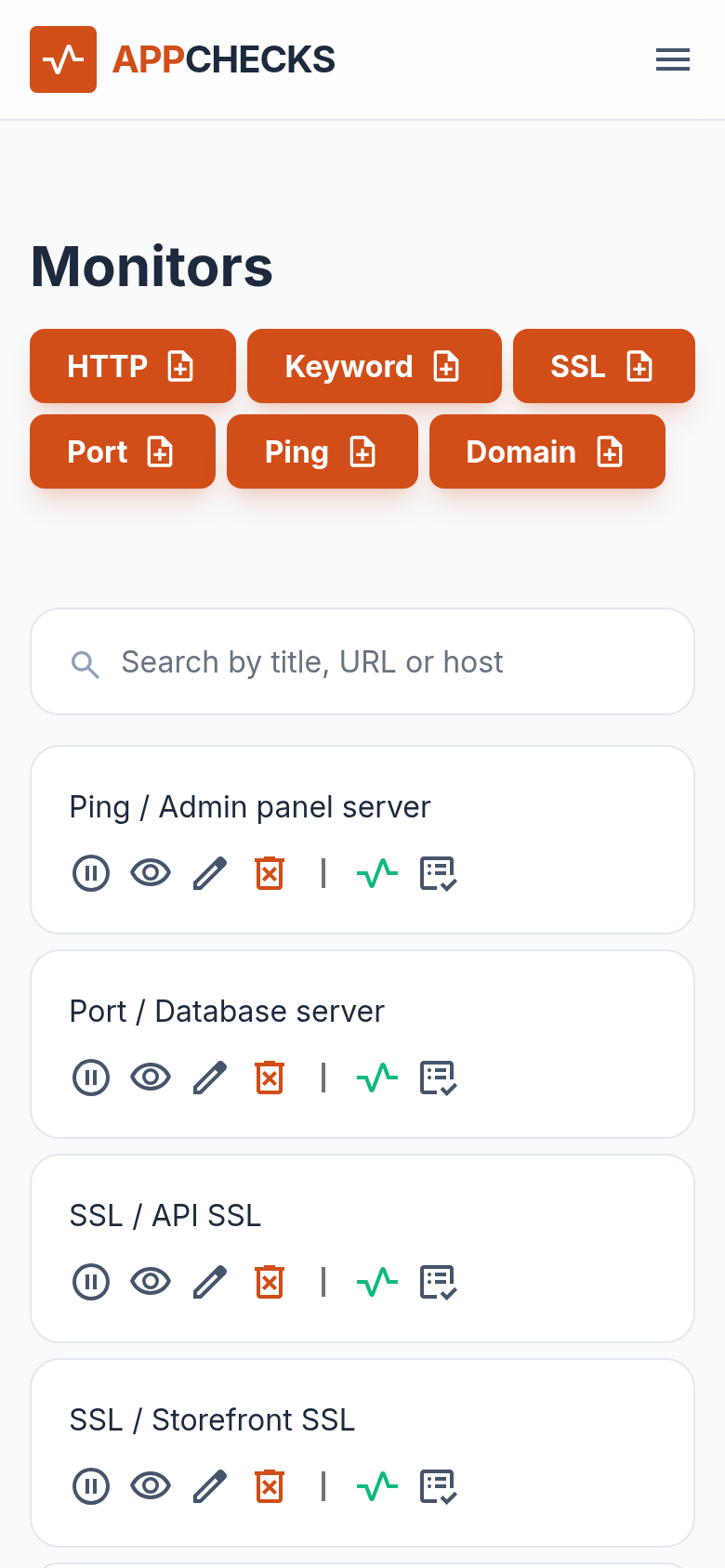
Task: Open the APPCHECKS home link text
Action: pos(223,59)
